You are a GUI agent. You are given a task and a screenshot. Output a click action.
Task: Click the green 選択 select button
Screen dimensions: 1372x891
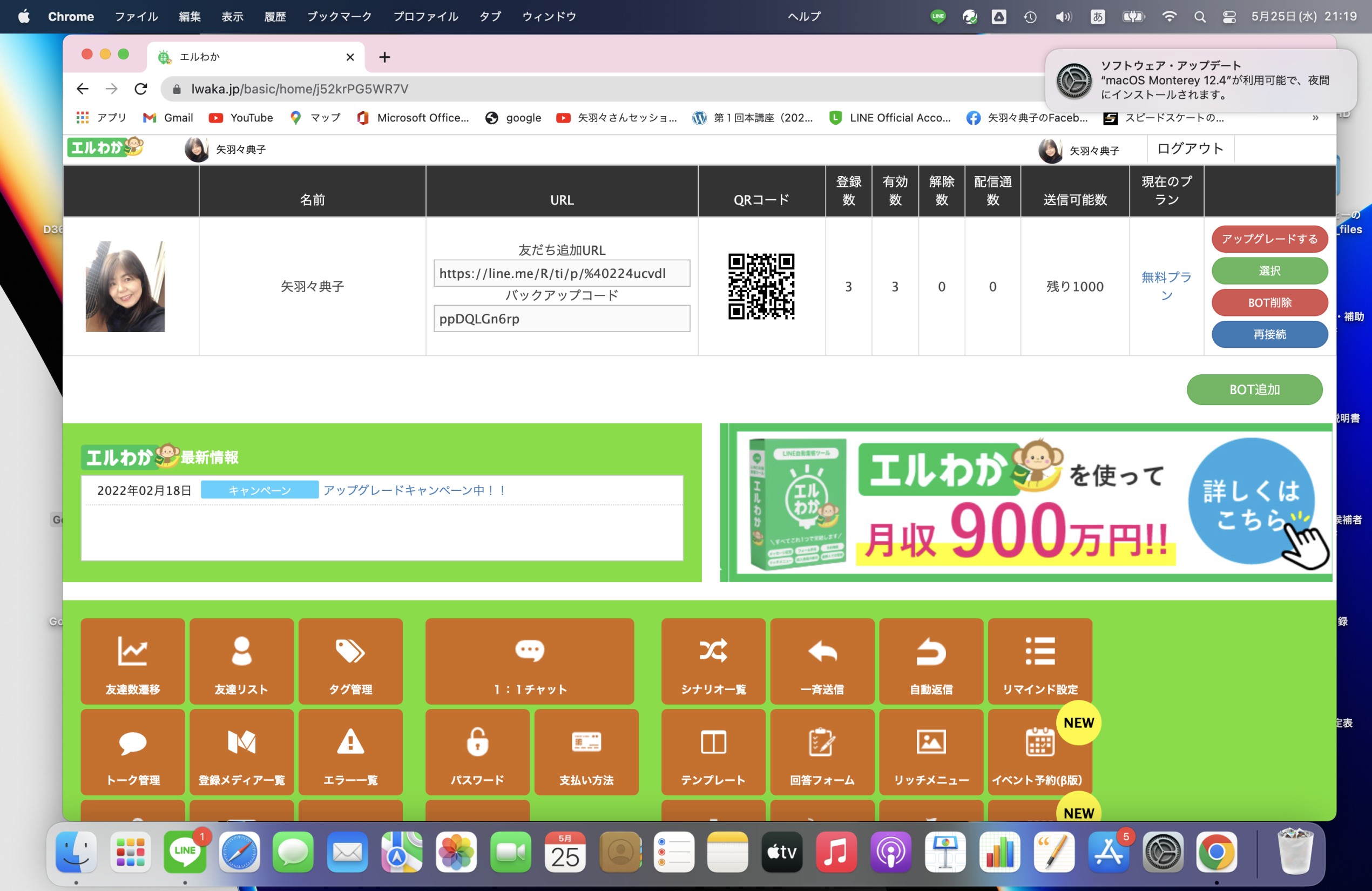(x=1269, y=271)
